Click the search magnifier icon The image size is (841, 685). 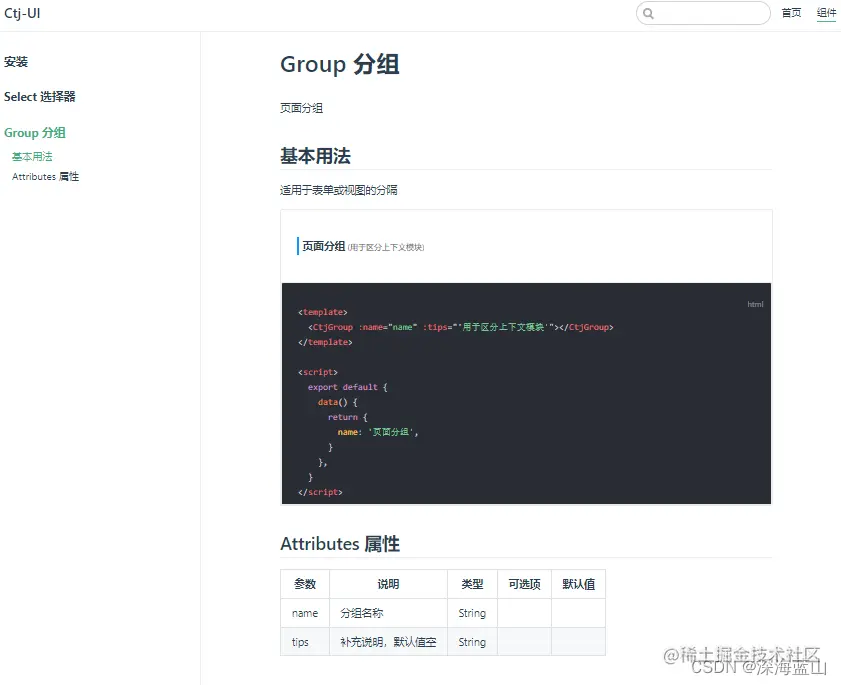pos(648,14)
